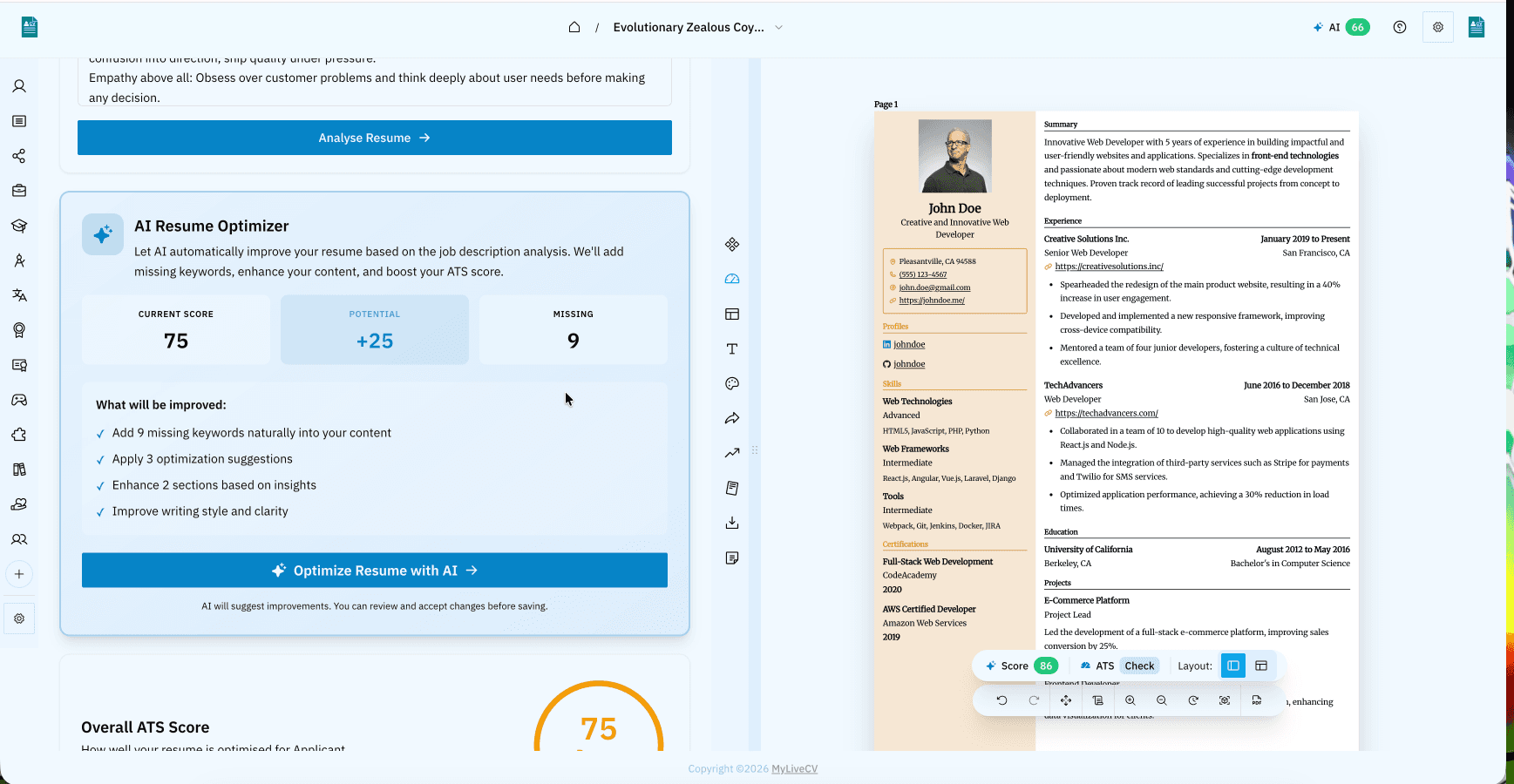1514x784 pixels.
Task: Open the gear settings at sidebar bottom
Action: pyautogui.click(x=19, y=618)
